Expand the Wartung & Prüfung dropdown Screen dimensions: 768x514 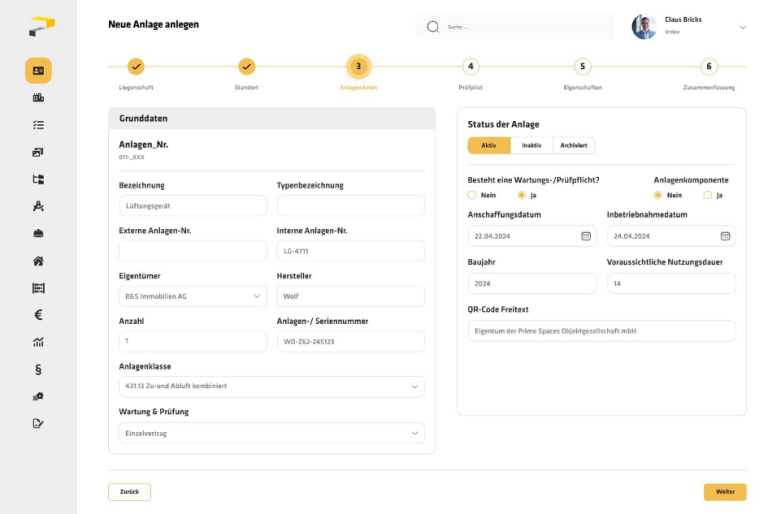[272, 433]
